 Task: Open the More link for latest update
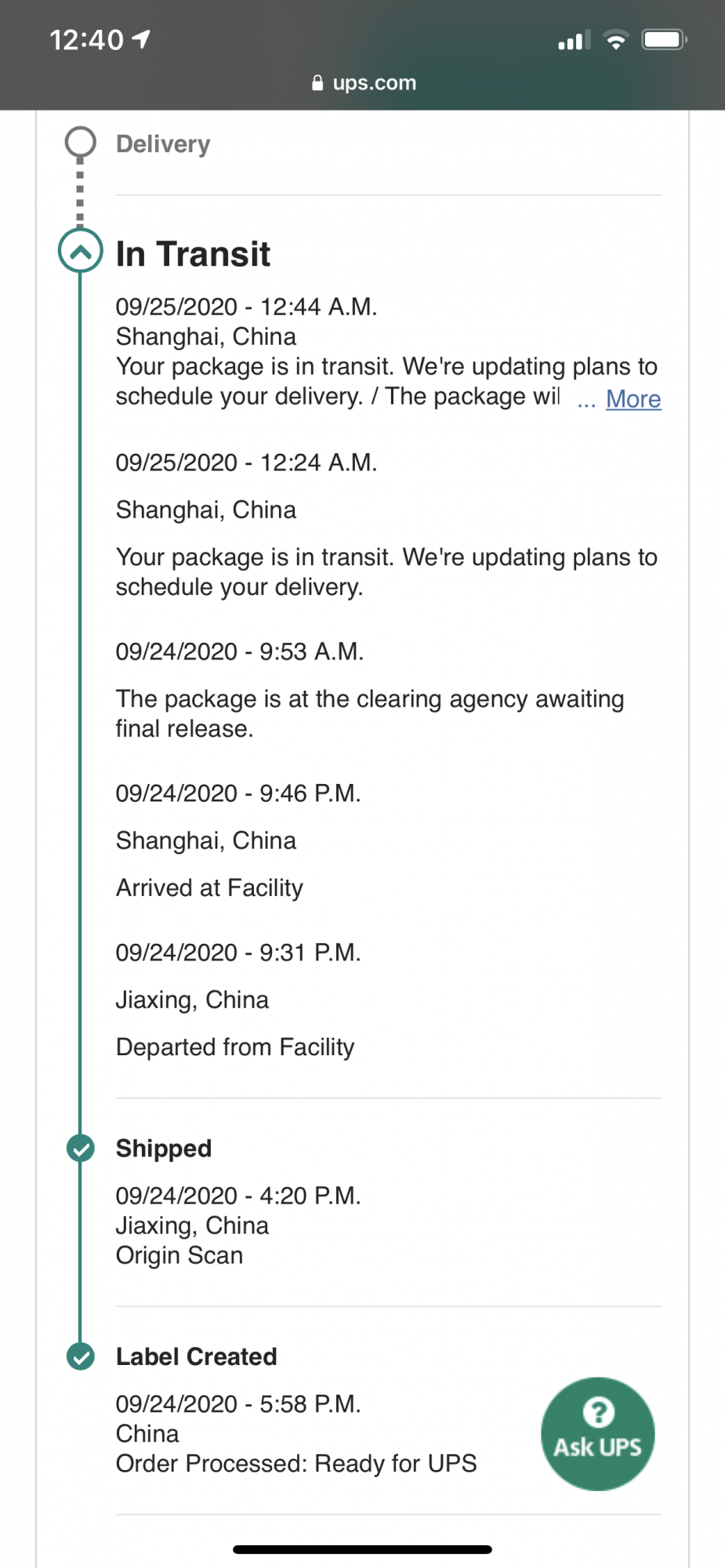(633, 399)
